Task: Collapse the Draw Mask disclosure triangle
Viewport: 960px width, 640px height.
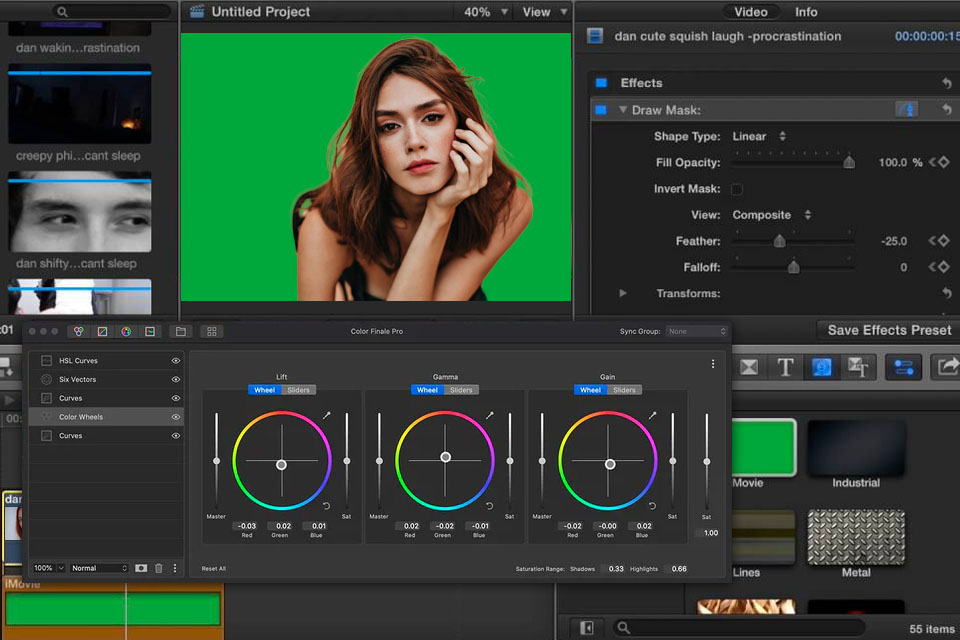Action: tap(623, 110)
